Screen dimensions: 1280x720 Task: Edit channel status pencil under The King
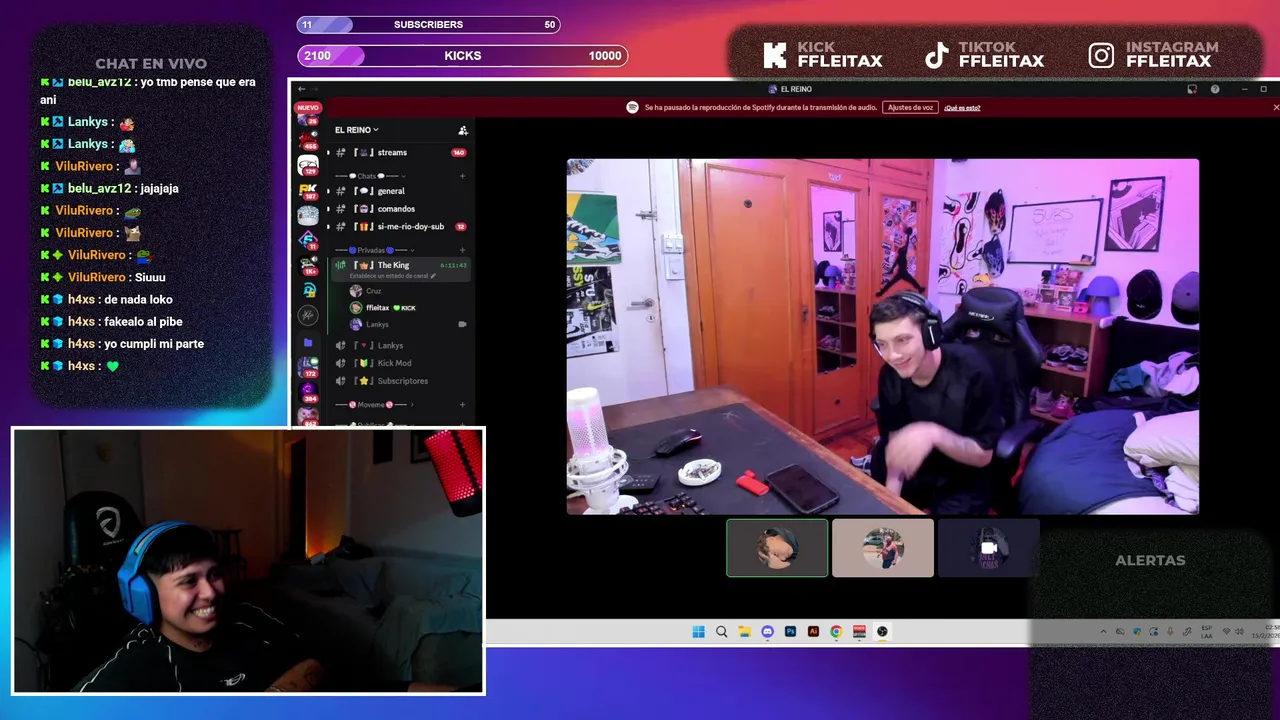tap(433, 275)
